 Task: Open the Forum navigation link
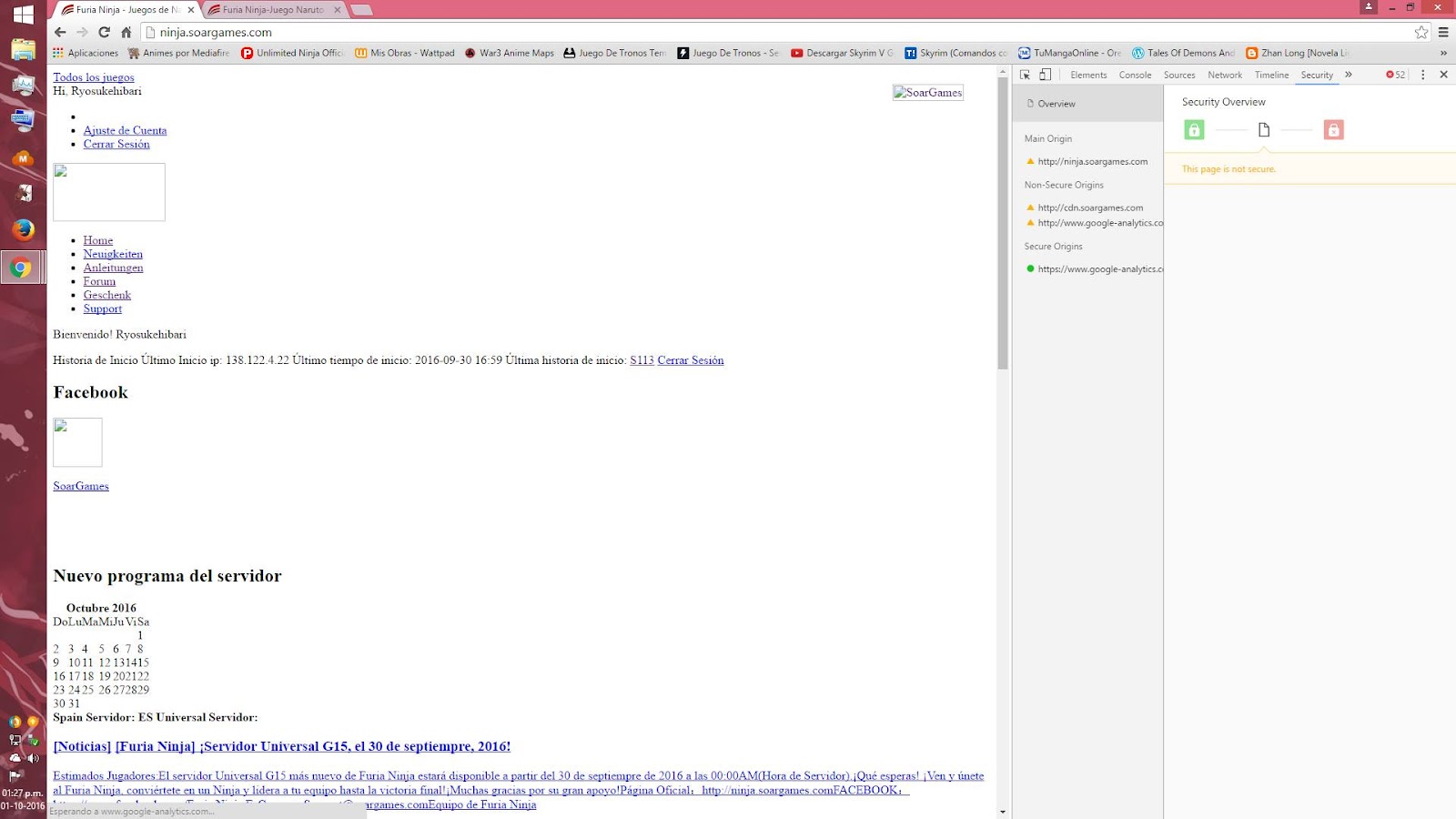click(99, 281)
